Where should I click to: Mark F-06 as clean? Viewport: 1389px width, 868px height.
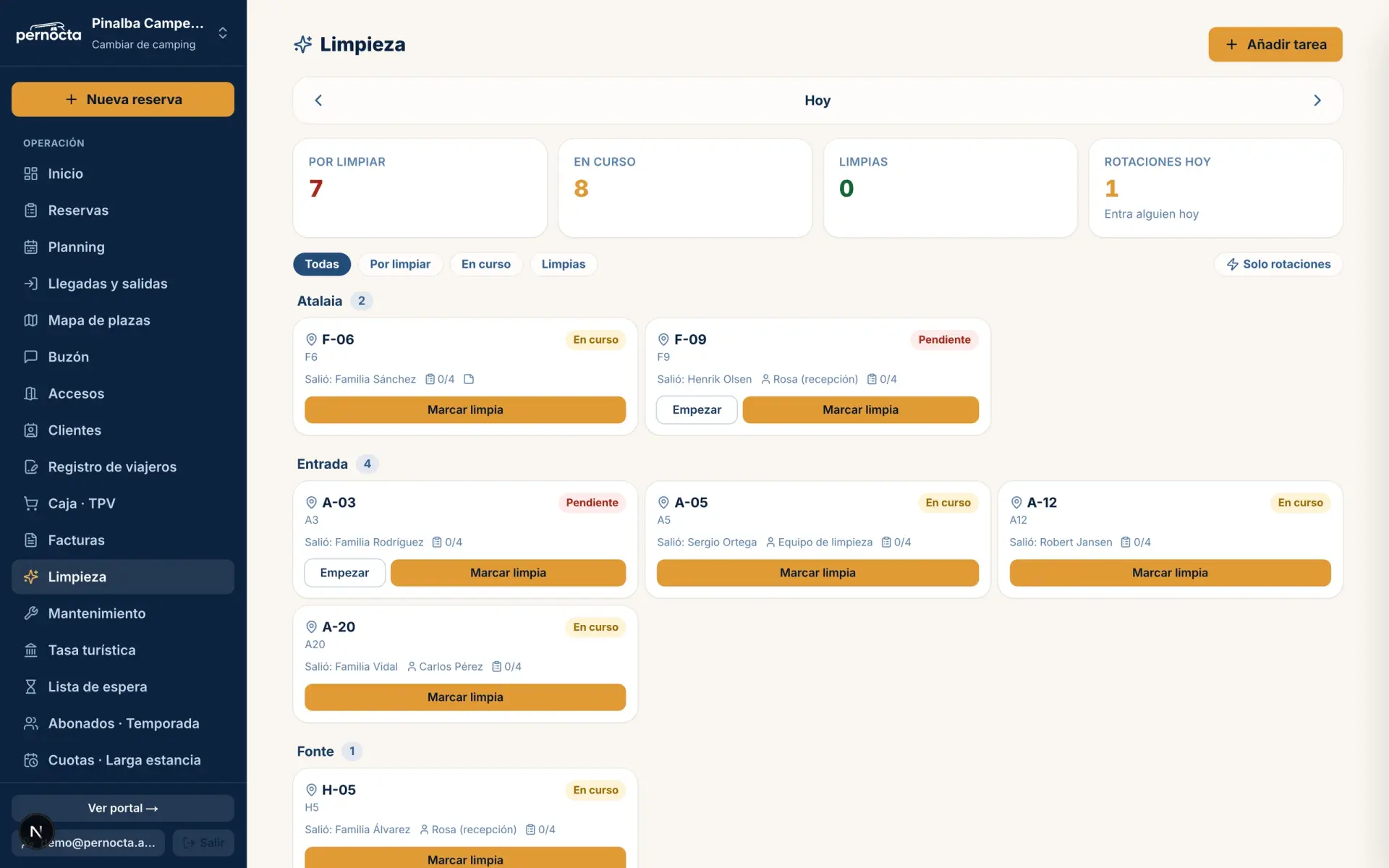[x=465, y=409]
